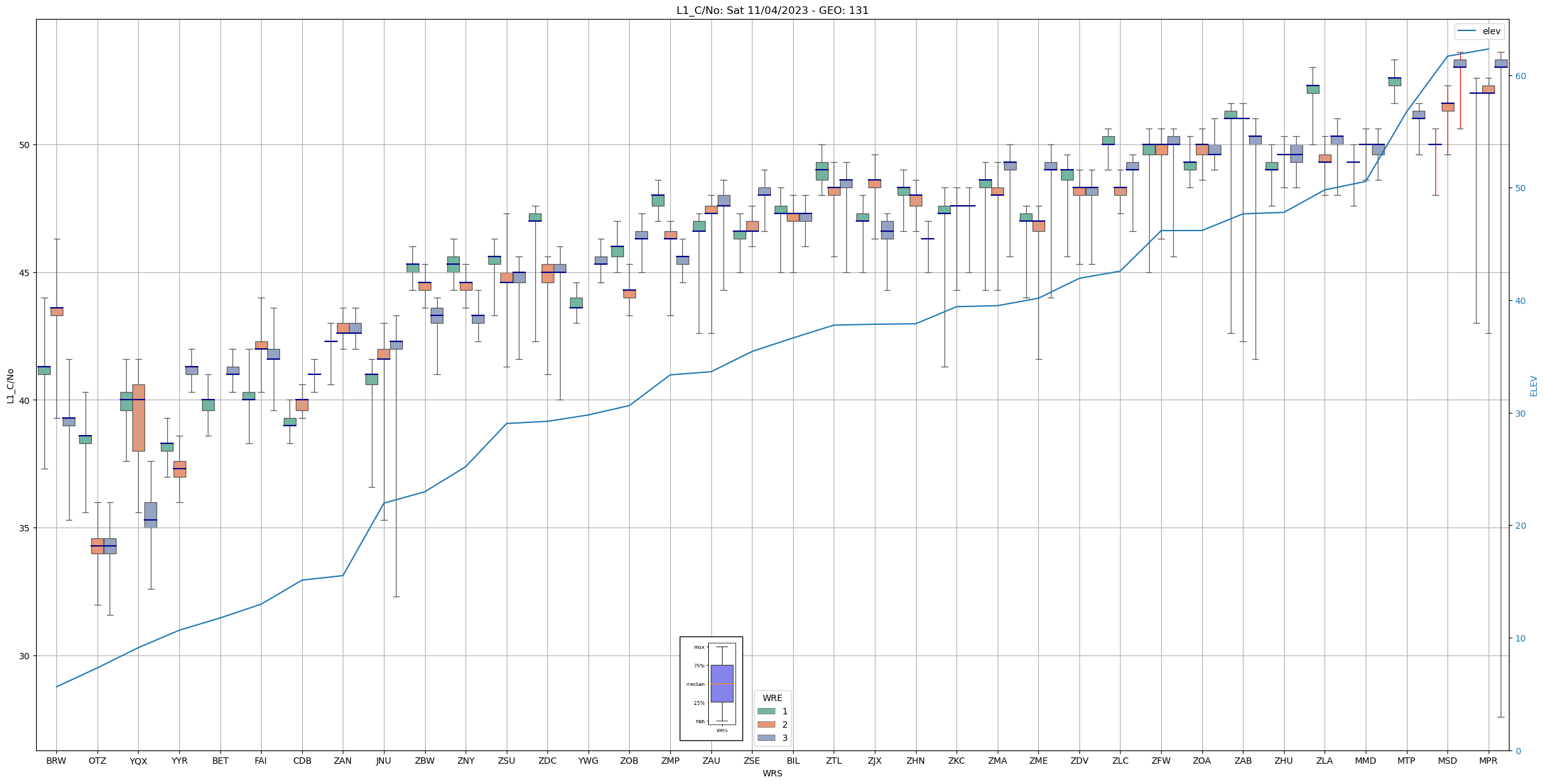Screen dimensions: 1545x784
Task: Click the ZAB station label
Action: (x=1243, y=761)
